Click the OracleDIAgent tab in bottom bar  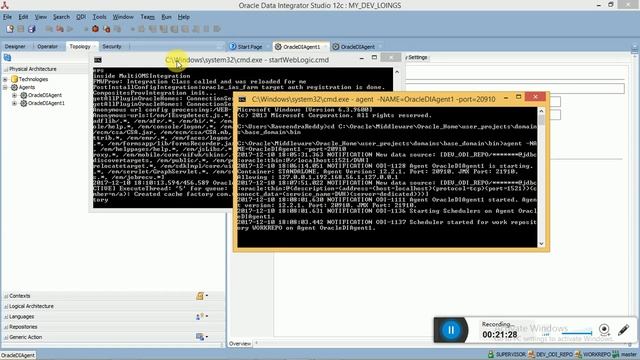pyautogui.click(x=18, y=356)
